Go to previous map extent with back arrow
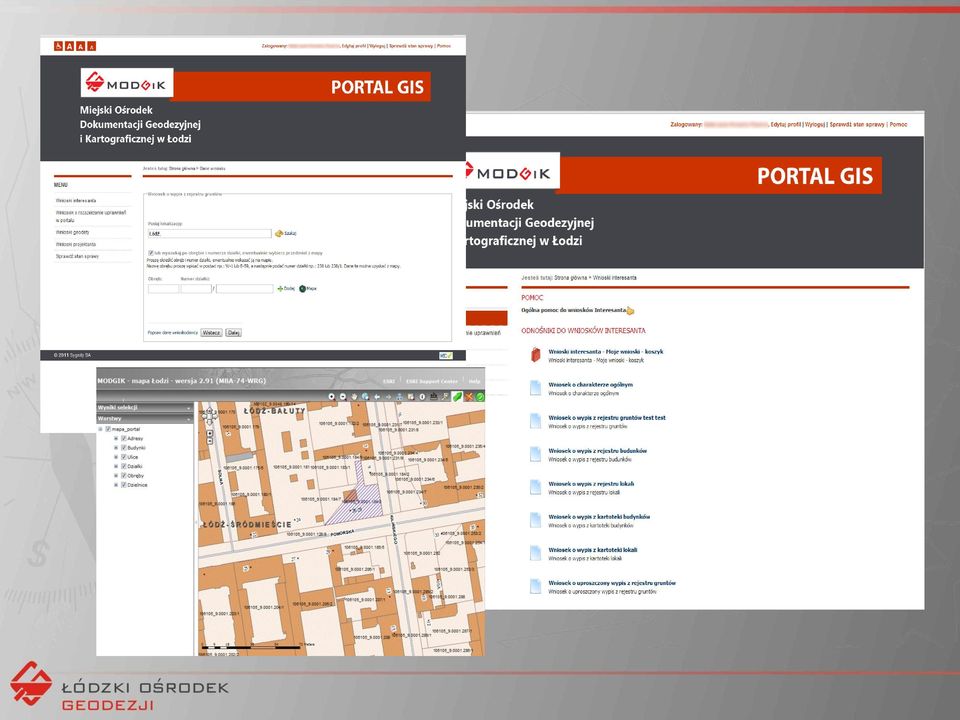Image resolution: width=960 pixels, height=720 pixels. (x=377, y=397)
